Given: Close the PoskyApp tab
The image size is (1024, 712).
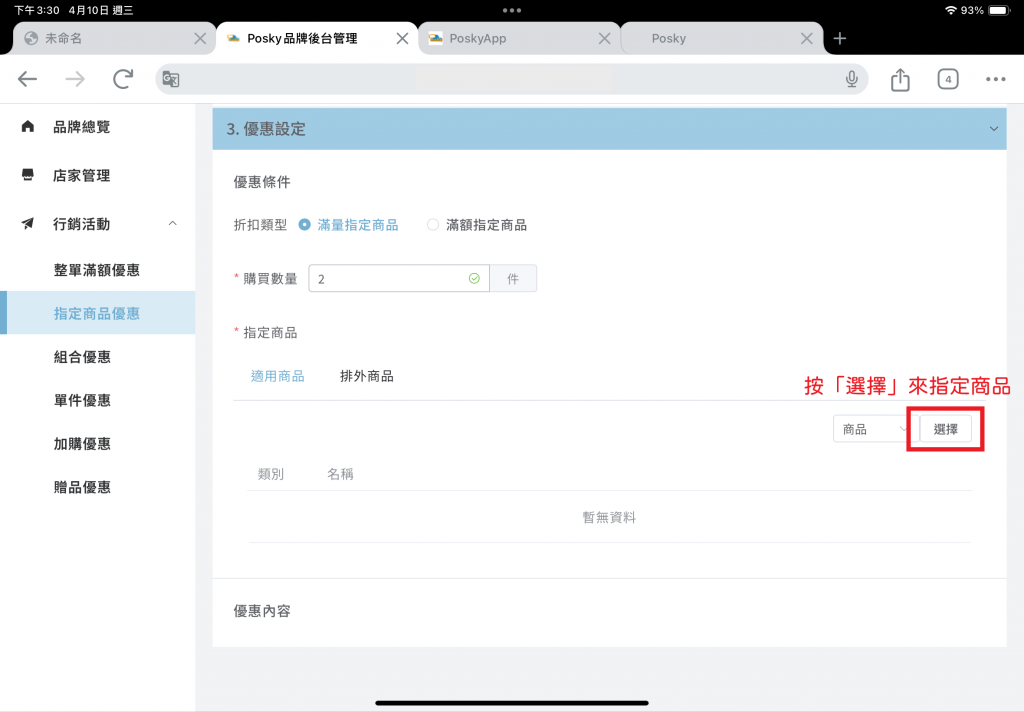Looking at the screenshot, I should tap(605, 39).
